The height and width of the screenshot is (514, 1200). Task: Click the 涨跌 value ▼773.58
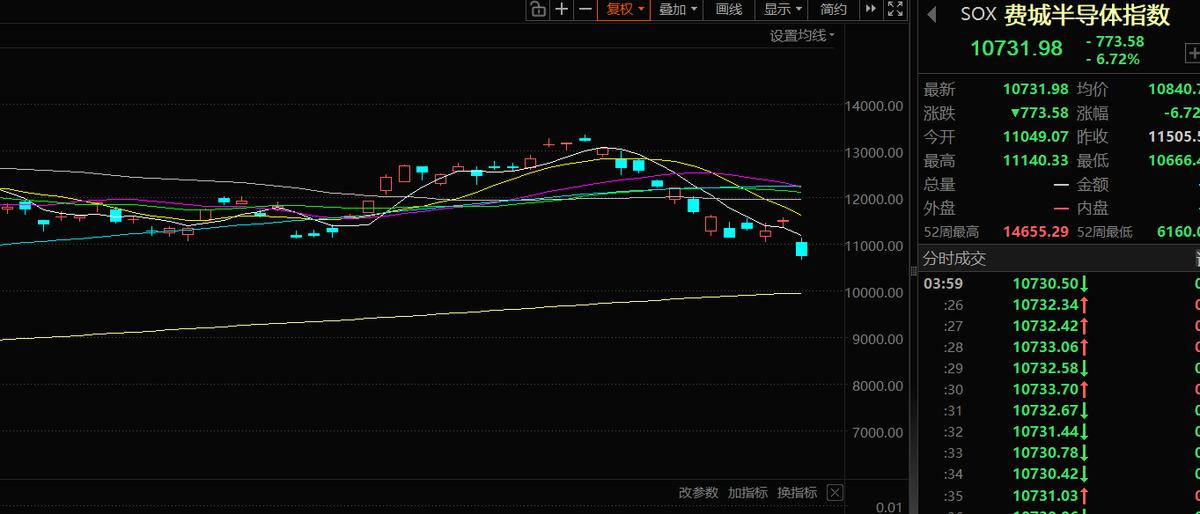[1039, 113]
